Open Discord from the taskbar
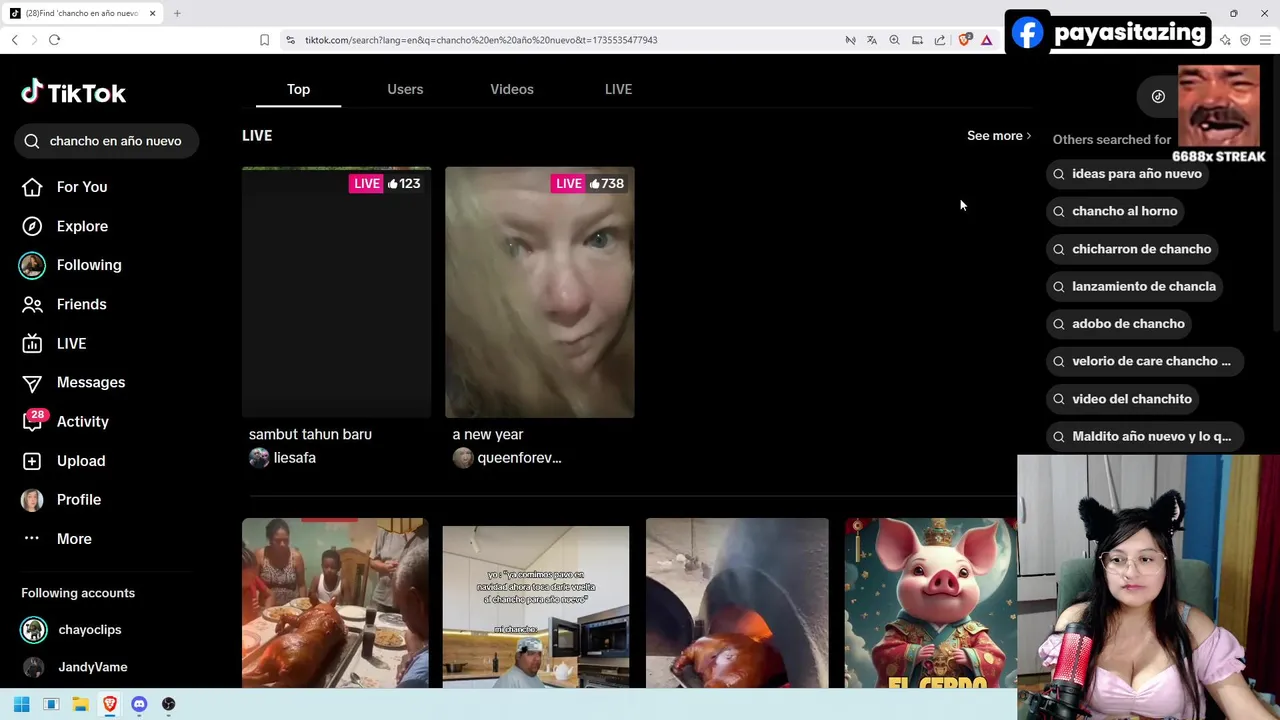 139,704
